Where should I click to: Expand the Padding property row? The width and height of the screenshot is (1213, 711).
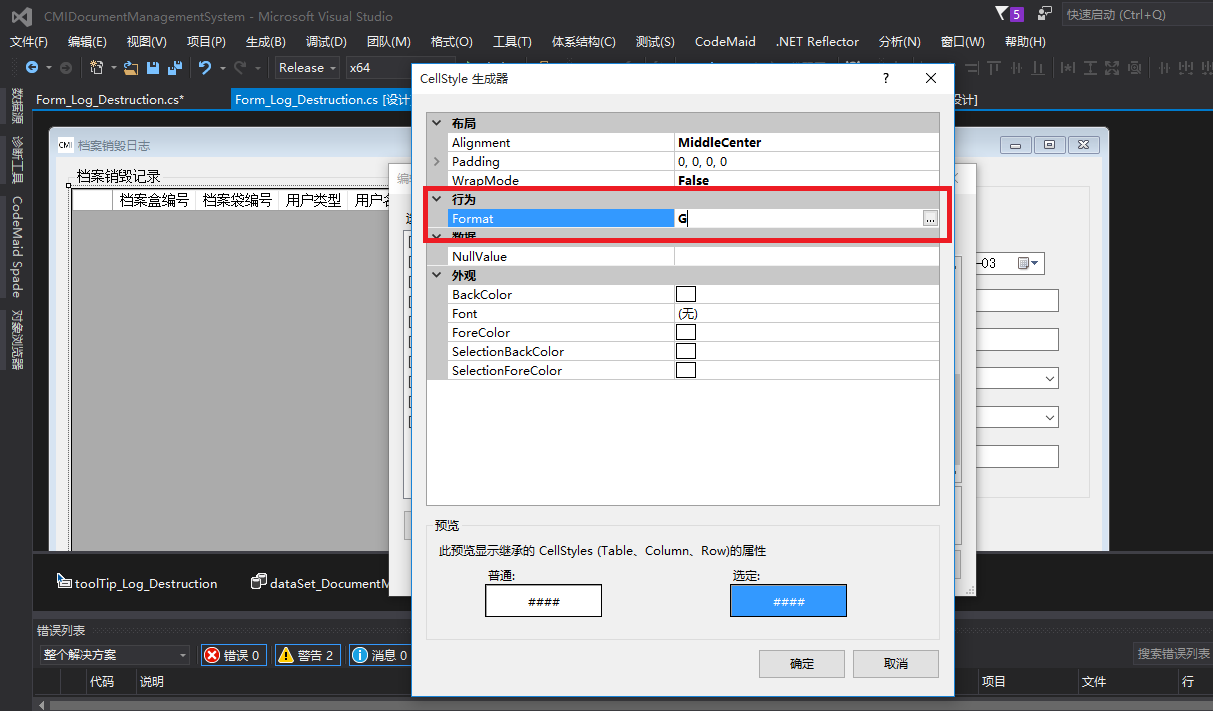coord(436,162)
